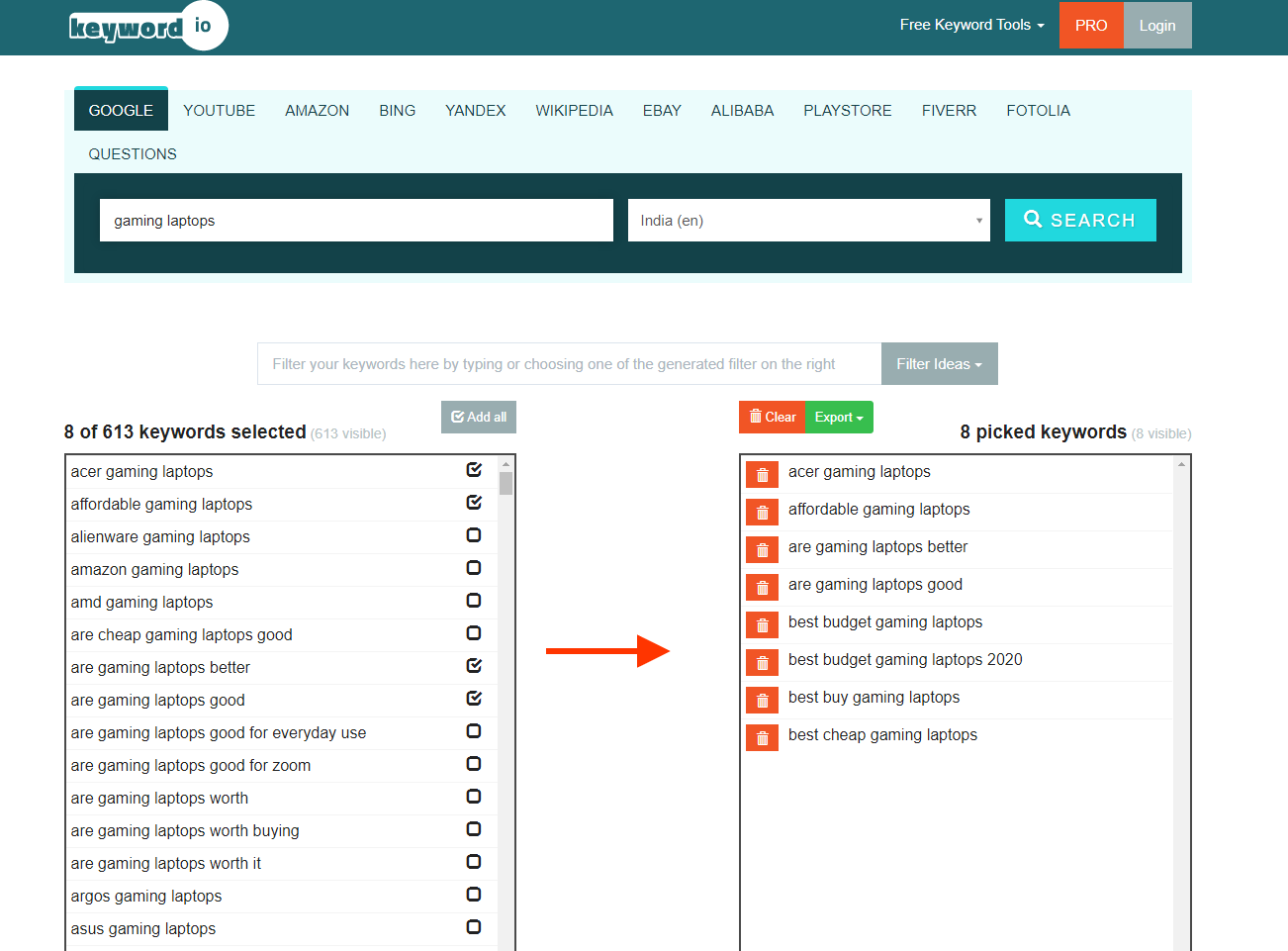Click the keyword.io logo
1288x951 pixels.
pyautogui.click(x=148, y=26)
